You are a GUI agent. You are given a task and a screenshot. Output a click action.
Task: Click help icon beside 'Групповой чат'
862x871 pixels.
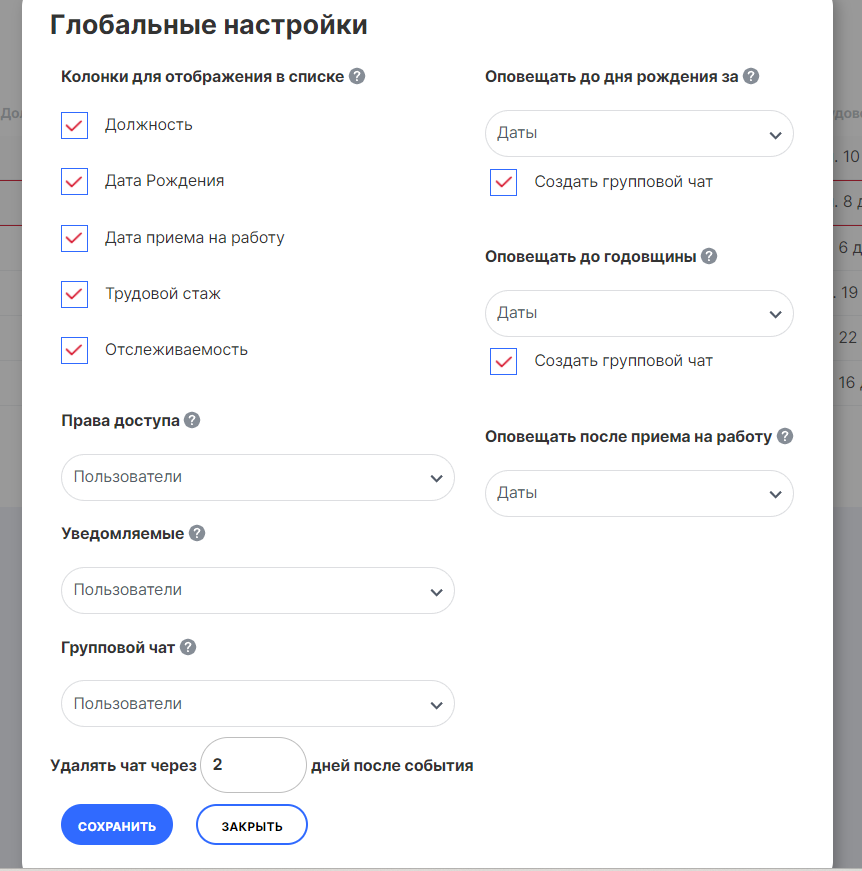(188, 647)
